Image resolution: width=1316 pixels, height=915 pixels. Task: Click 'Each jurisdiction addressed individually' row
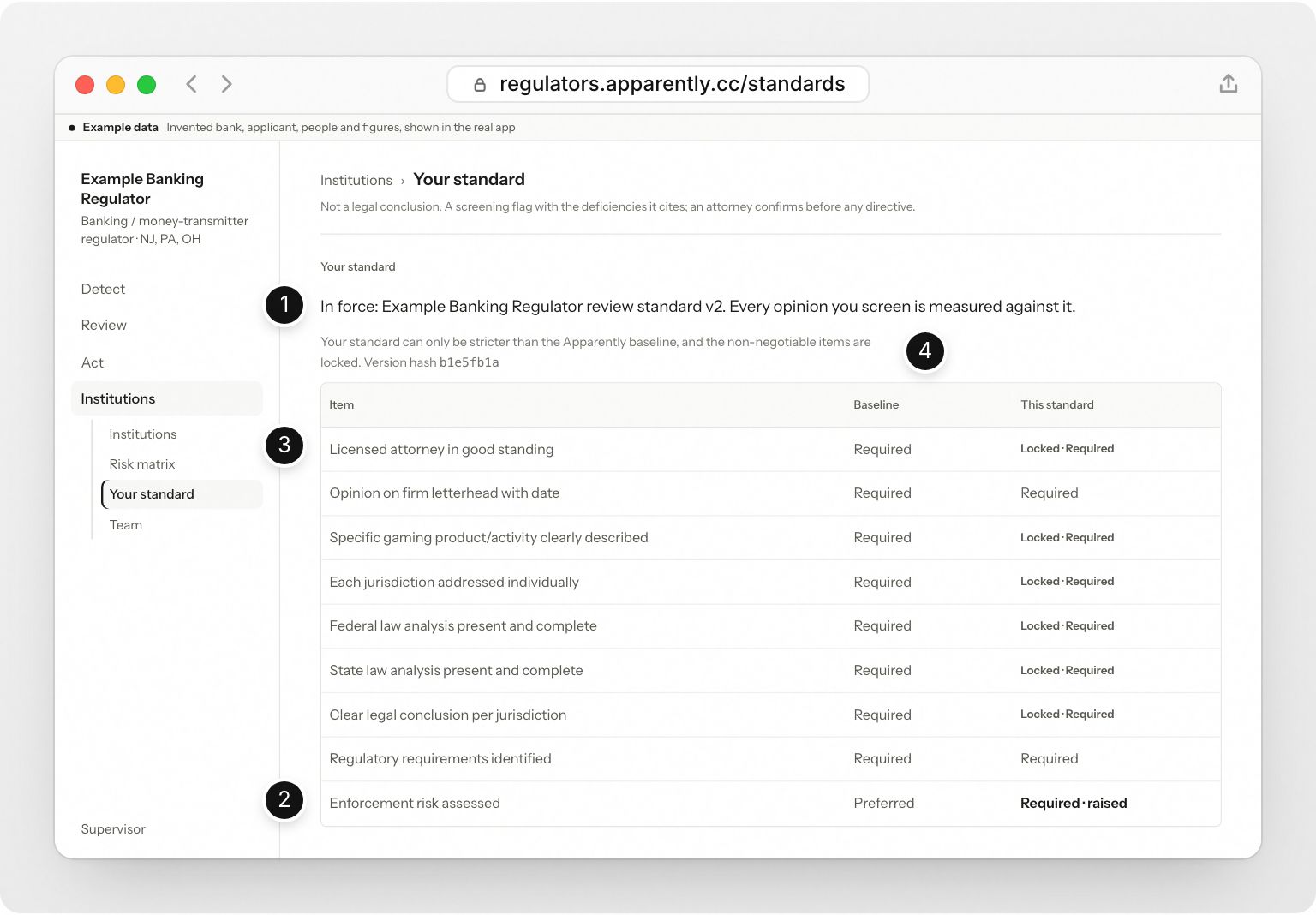pos(771,582)
